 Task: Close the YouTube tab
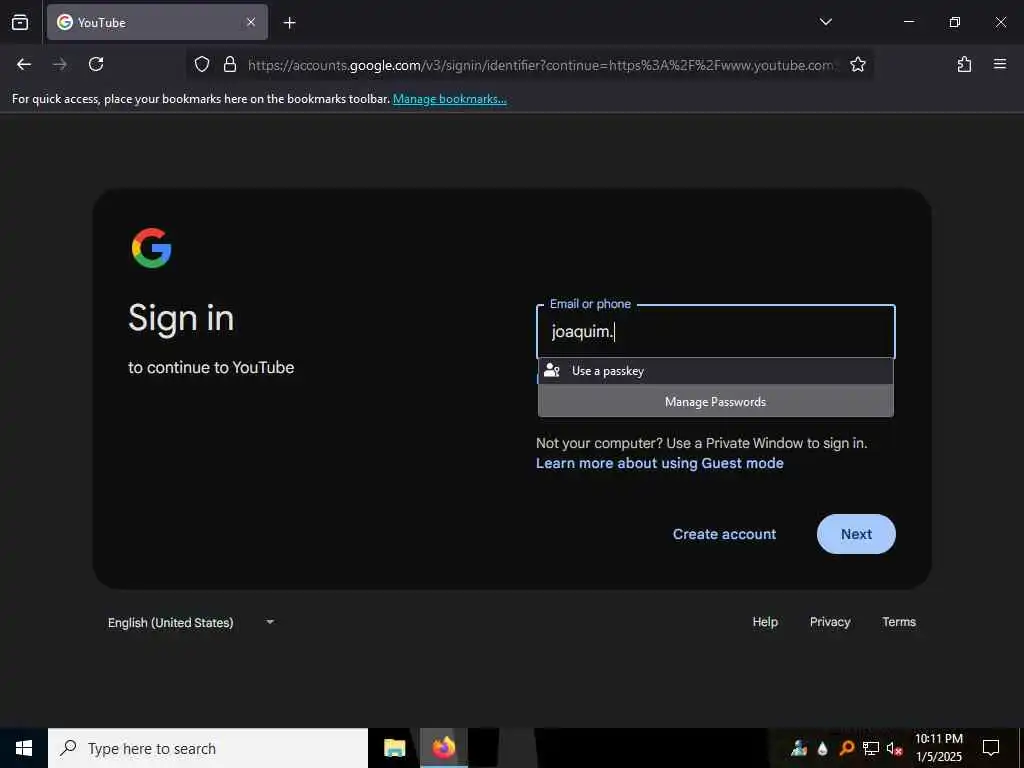[x=251, y=22]
